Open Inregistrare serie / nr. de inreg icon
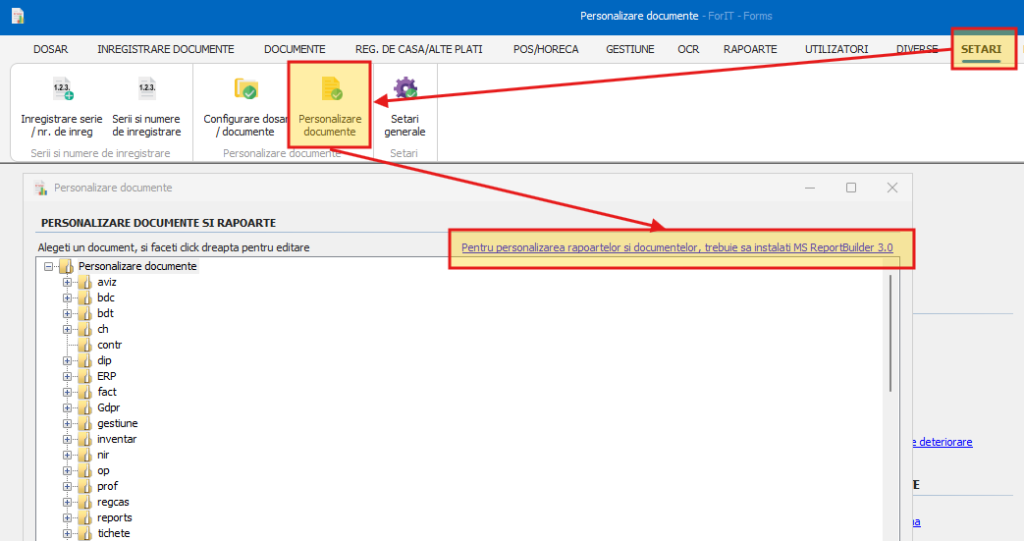This screenshot has width=1024, height=541. (61, 90)
